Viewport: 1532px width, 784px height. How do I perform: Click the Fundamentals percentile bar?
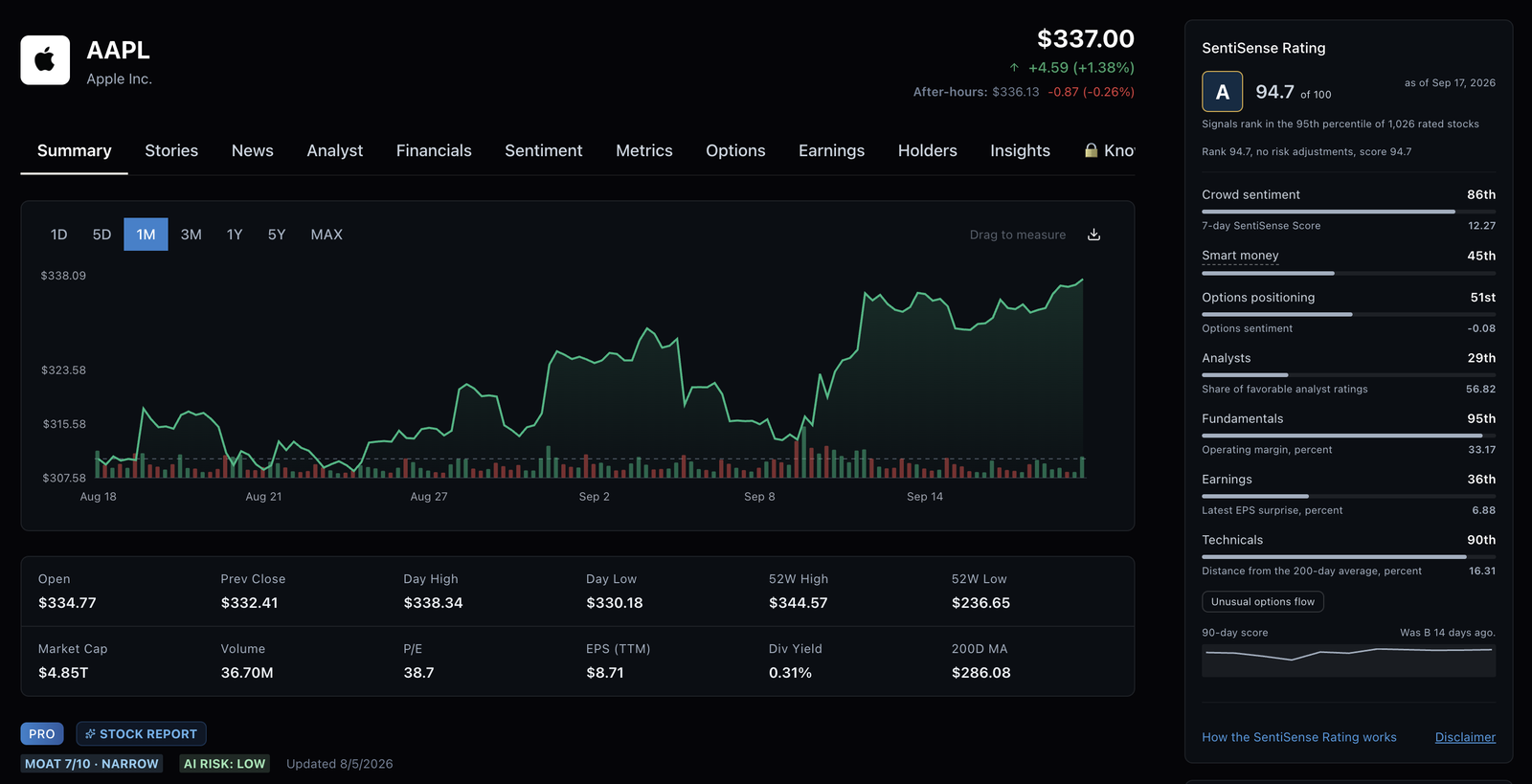tap(1348, 436)
